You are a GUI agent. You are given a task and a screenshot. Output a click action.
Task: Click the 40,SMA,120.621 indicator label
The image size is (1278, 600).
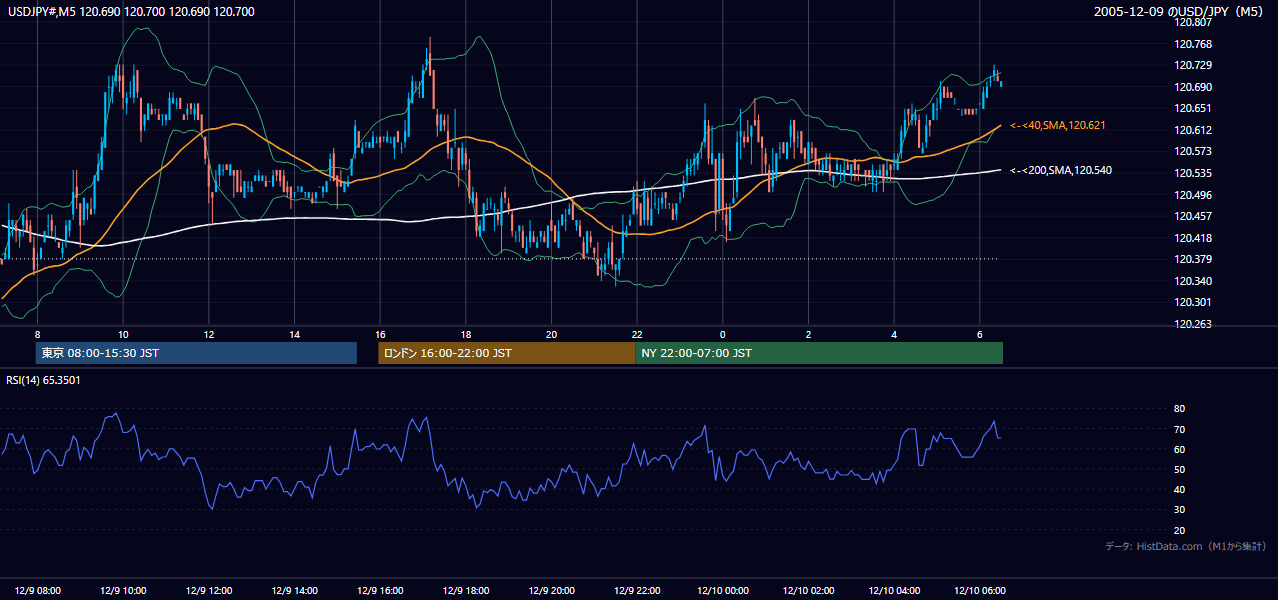coord(1058,126)
